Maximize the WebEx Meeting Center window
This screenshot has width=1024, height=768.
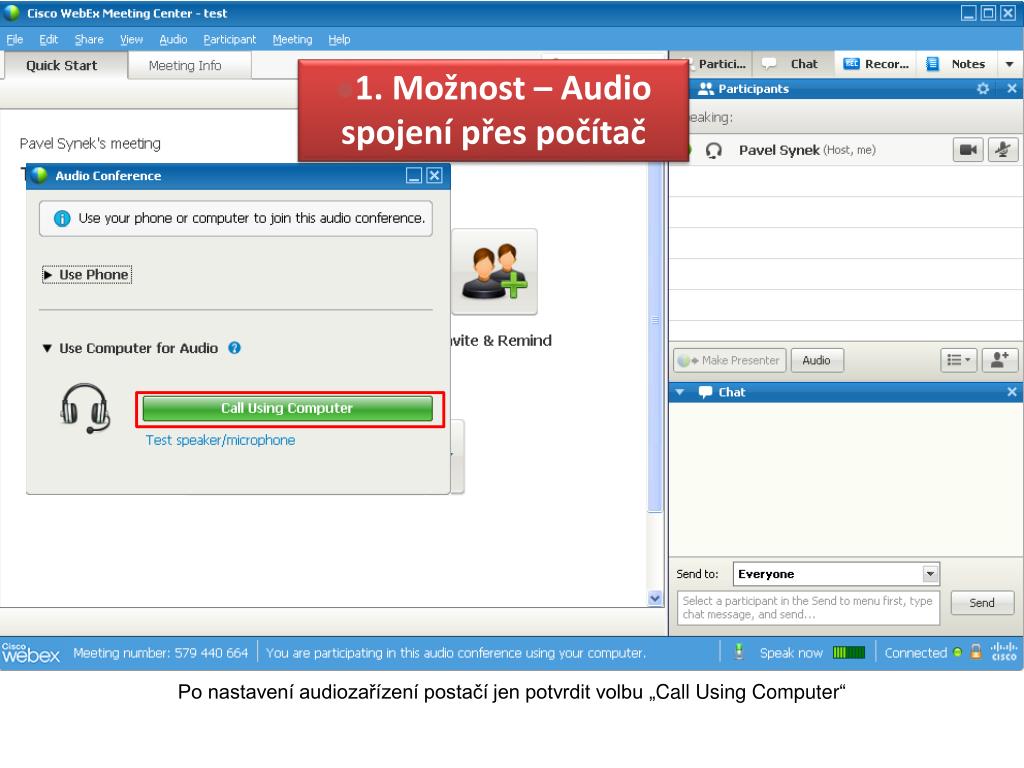(989, 12)
